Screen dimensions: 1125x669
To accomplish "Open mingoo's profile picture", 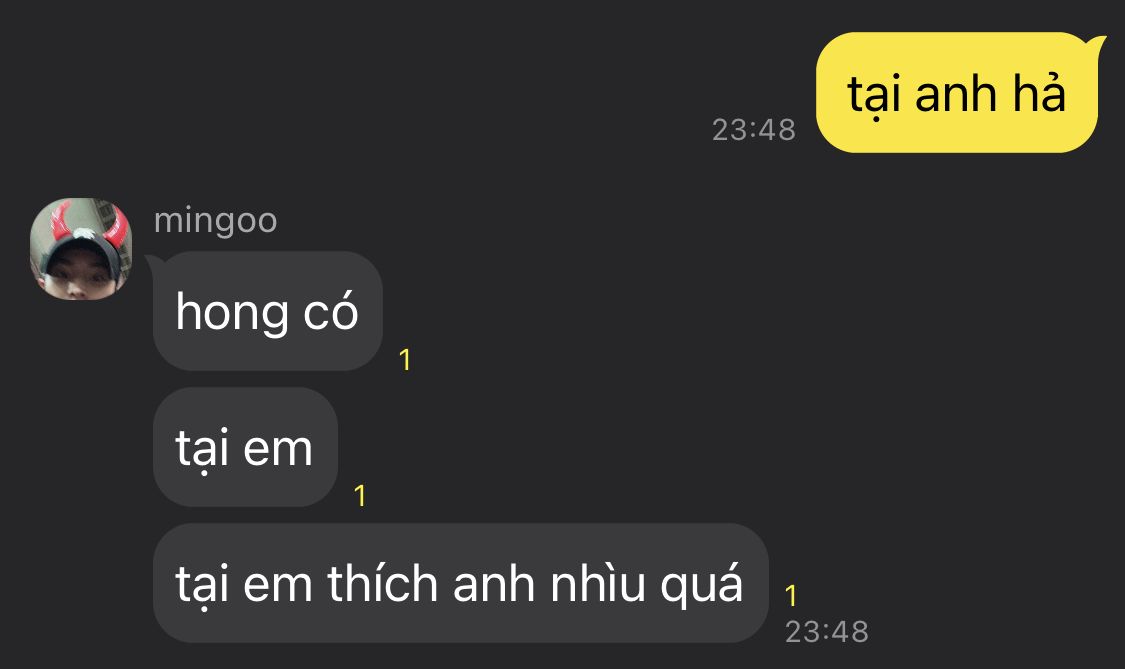I will click(81, 249).
